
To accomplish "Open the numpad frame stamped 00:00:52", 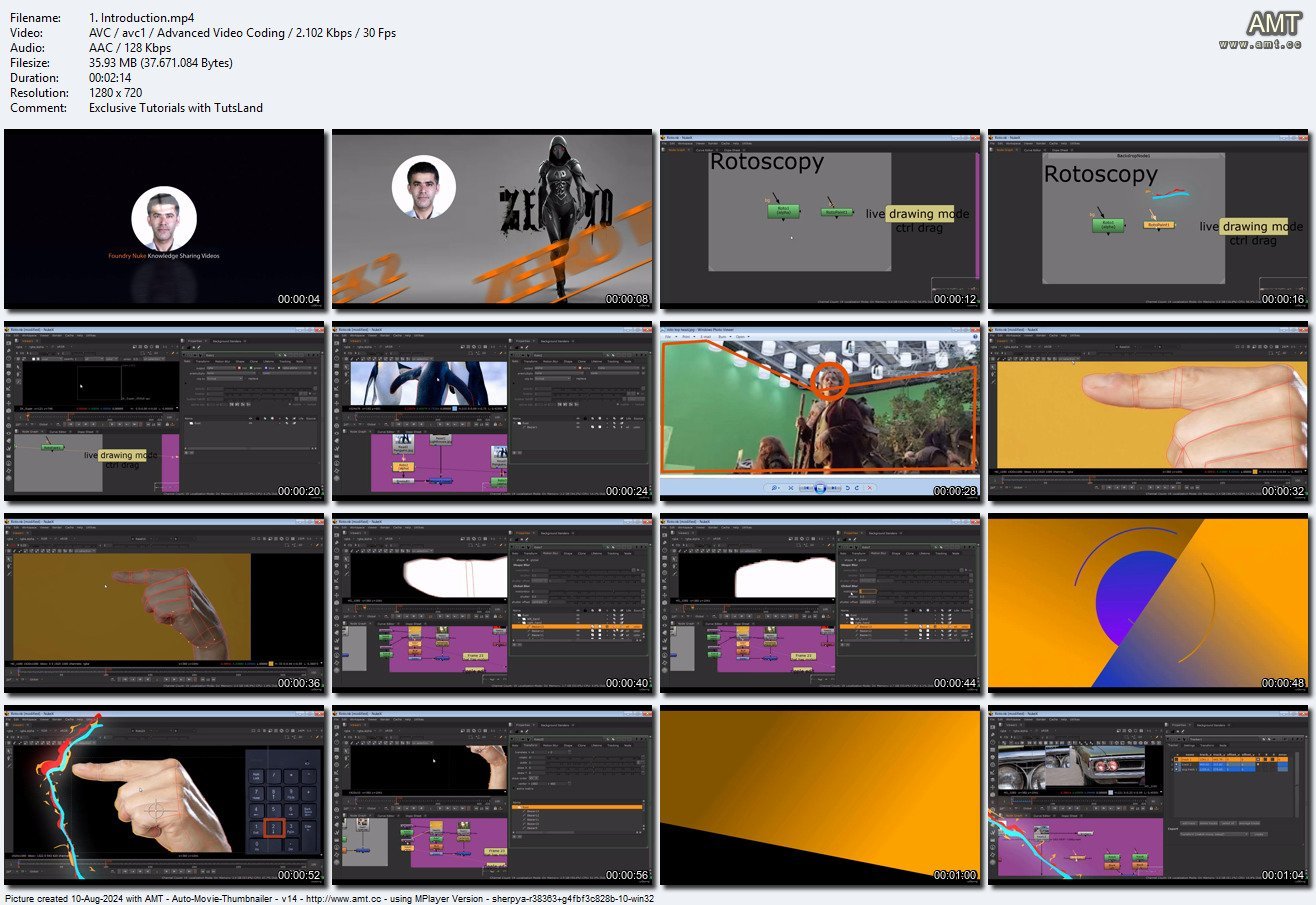I will (x=165, y=797).
